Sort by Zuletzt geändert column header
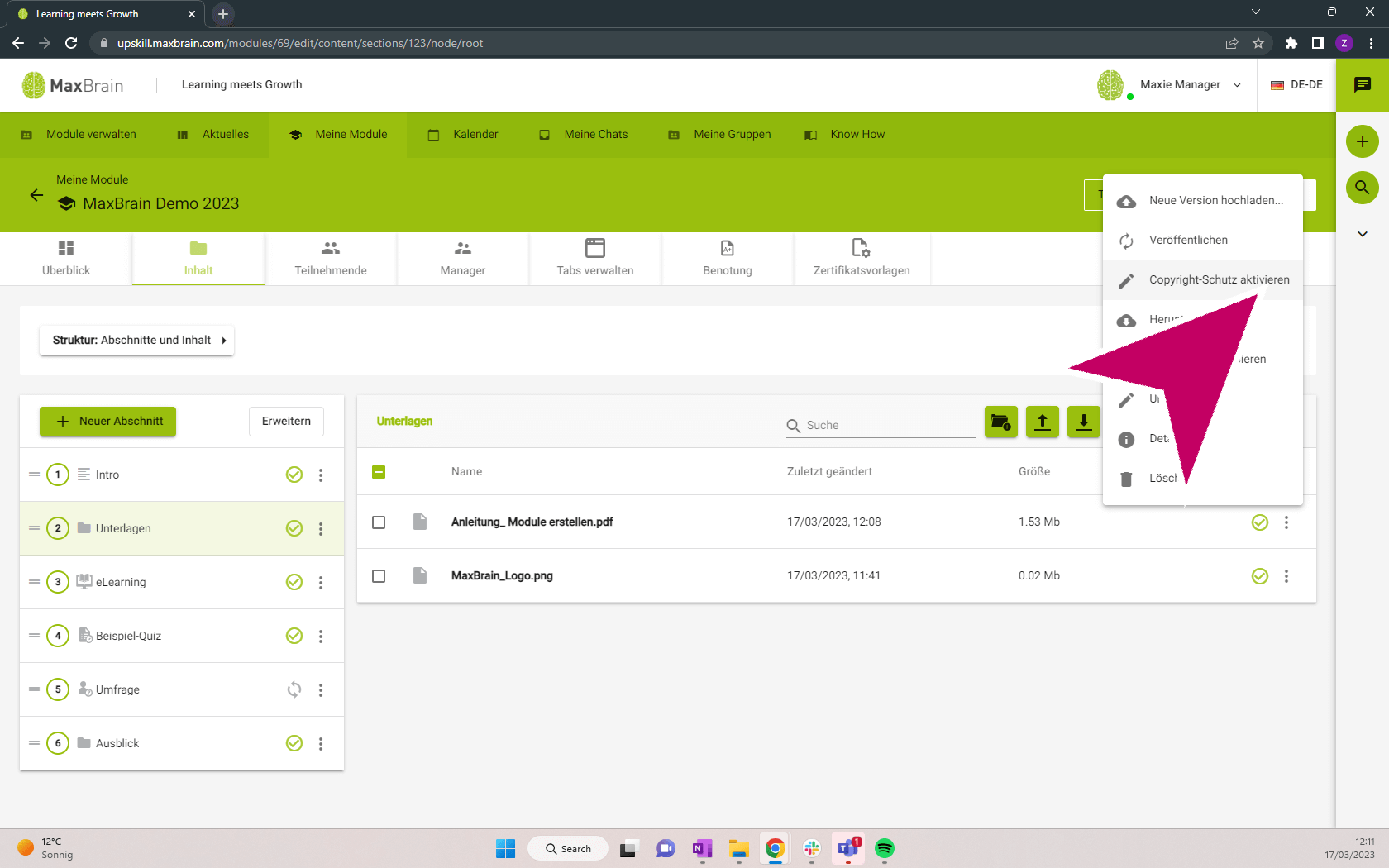 [x=829, y=472]
